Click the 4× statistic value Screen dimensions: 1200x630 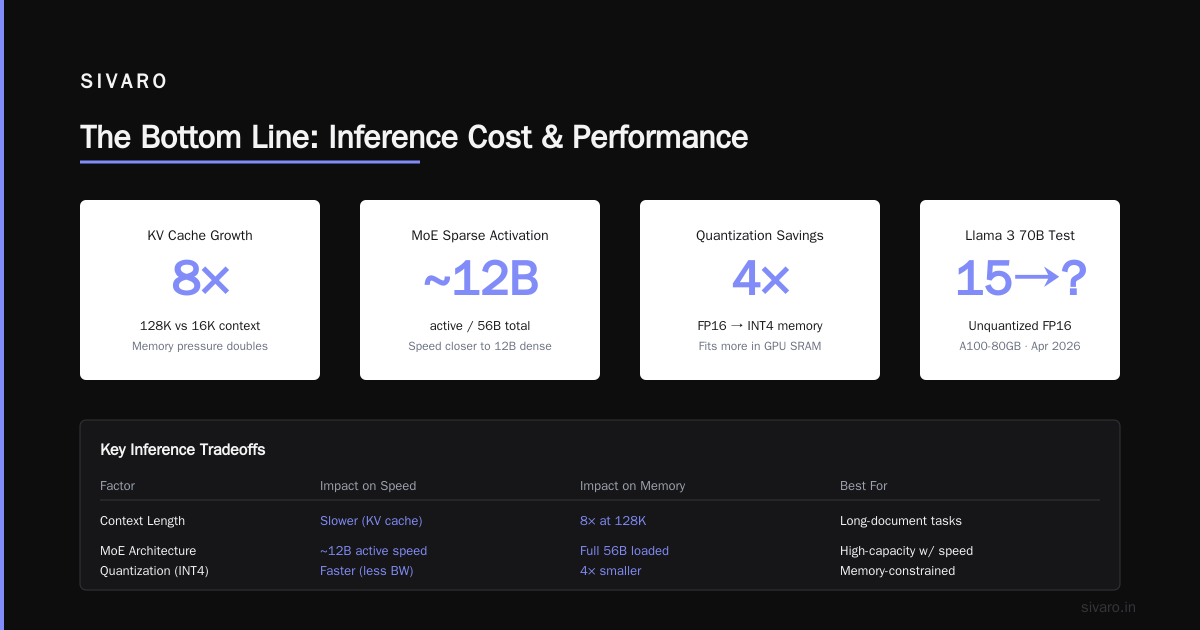tap(760, 278)
